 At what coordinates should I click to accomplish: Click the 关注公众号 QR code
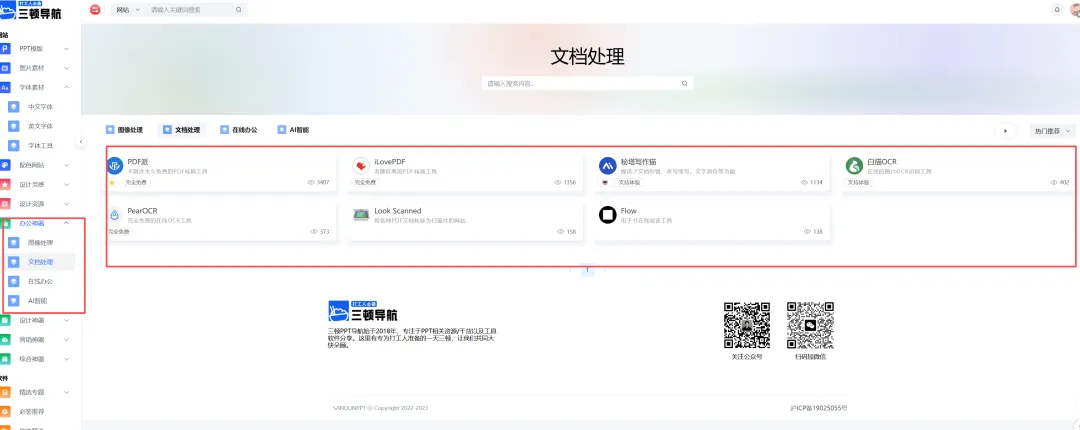[x=747, y=325]
